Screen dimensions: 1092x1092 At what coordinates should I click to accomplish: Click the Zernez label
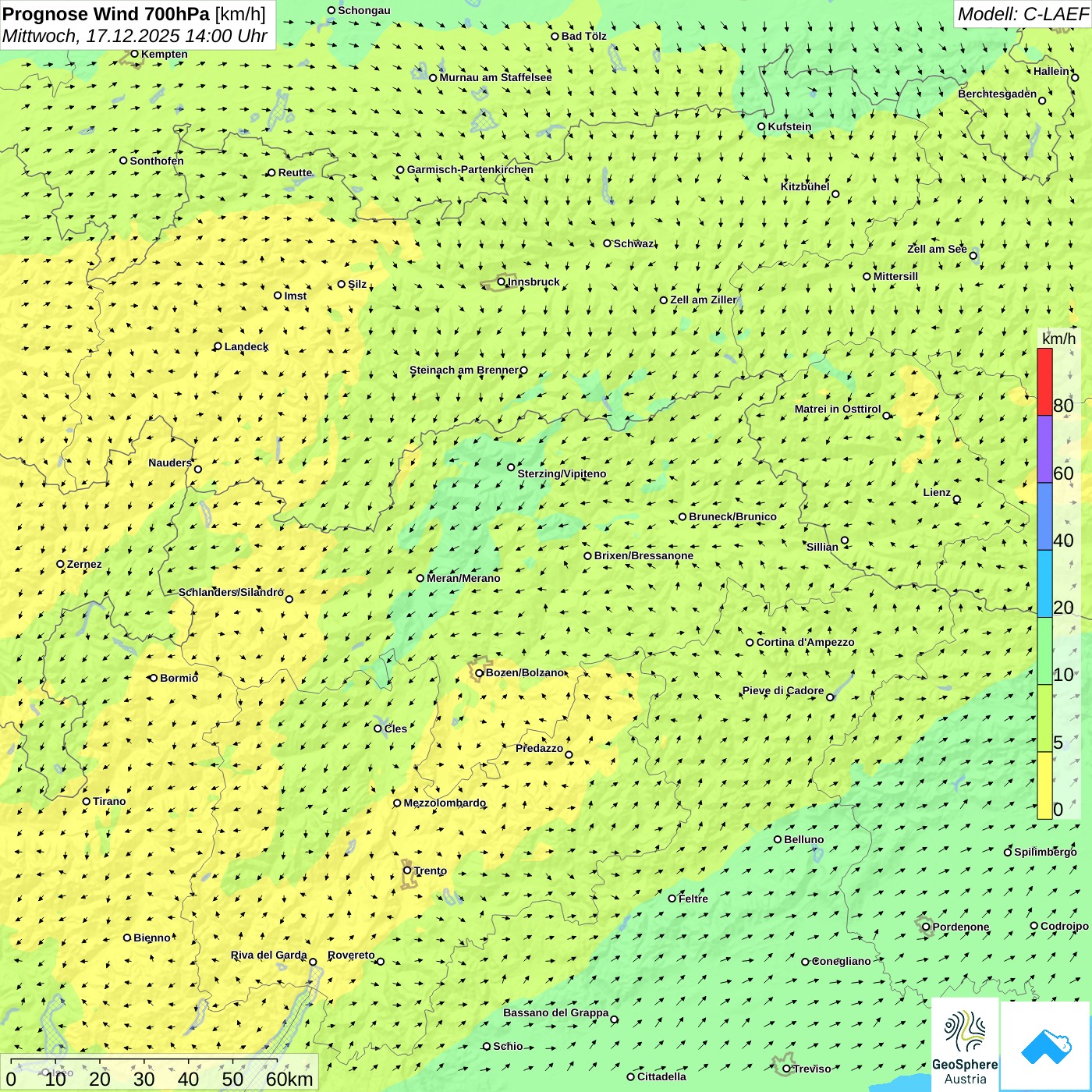(x=84, y=564)
